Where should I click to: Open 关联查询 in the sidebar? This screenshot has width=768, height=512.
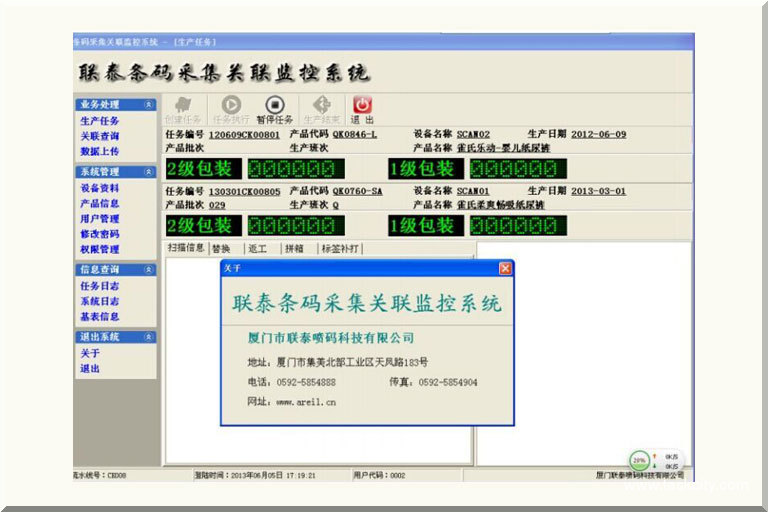99,136
